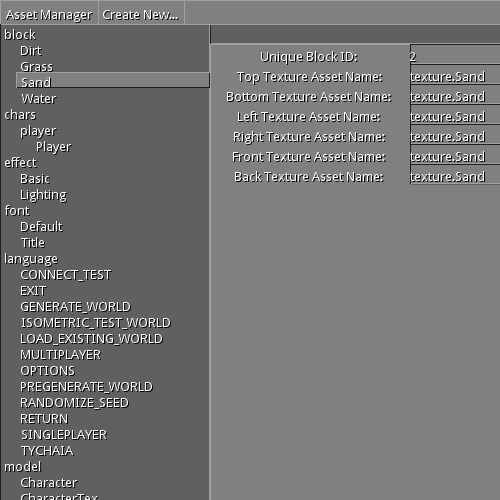The height and width of the screenshot is (500, 500).
Task: Open the Asset Manager menu
Action: pos(49,15)
